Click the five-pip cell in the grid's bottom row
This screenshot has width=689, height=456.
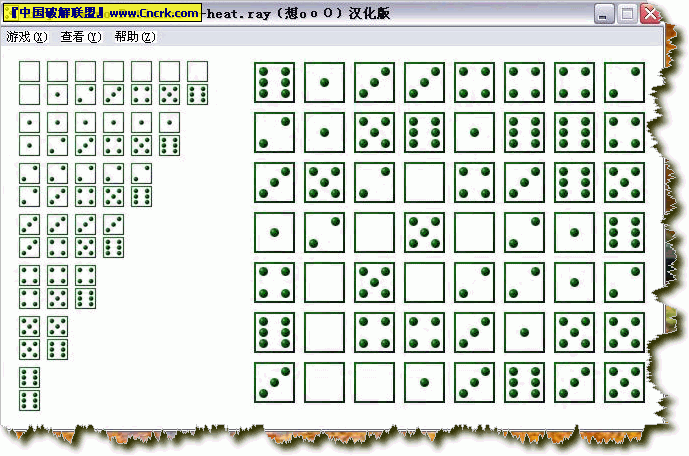624,383
